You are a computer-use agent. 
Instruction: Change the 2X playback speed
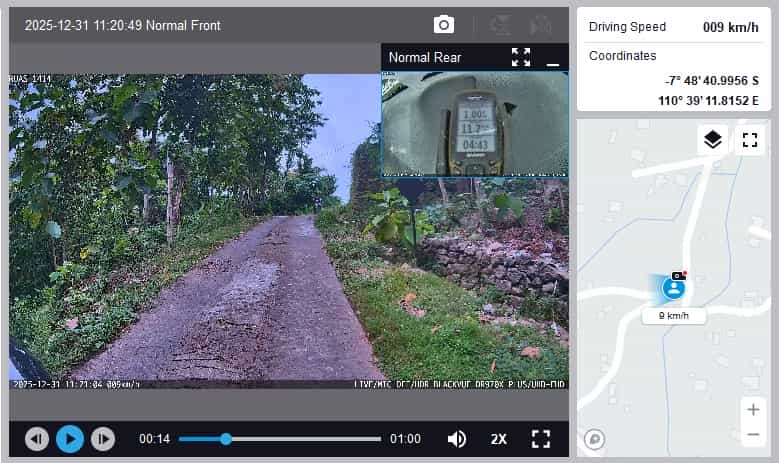click(499, 439)
